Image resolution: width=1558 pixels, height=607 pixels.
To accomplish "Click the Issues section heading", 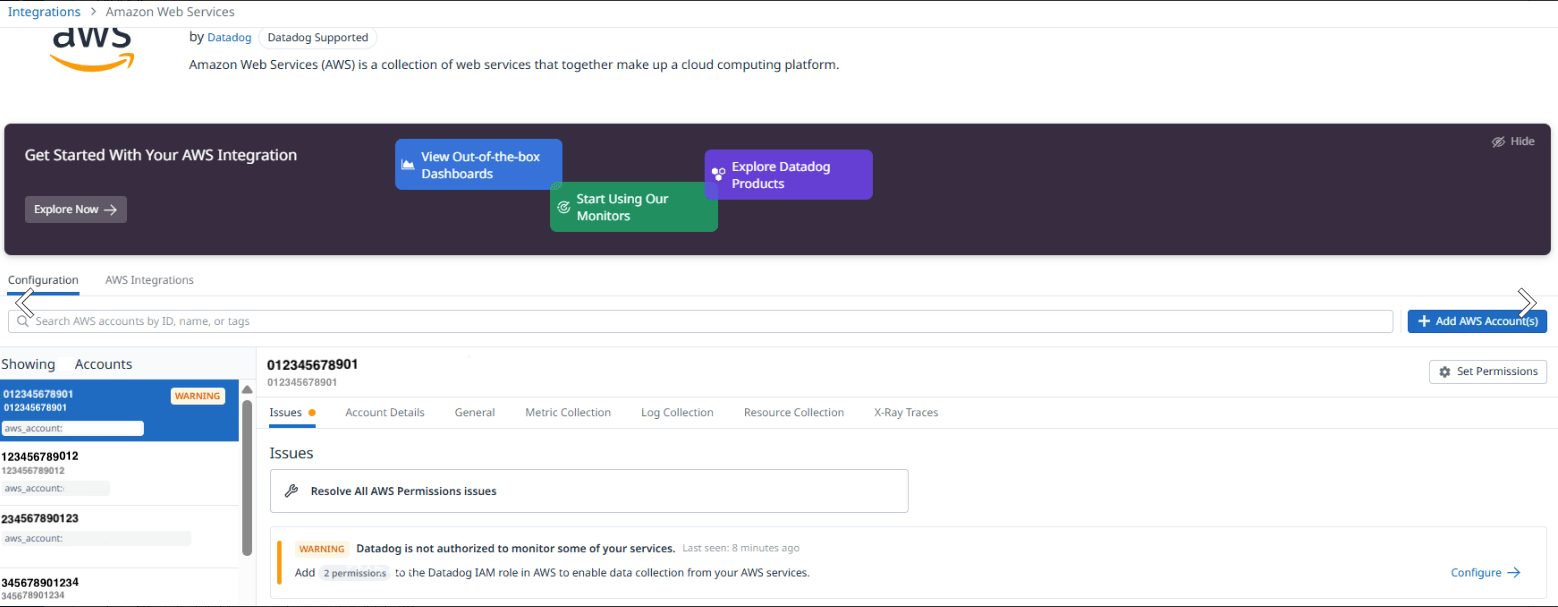I will 292,453.
